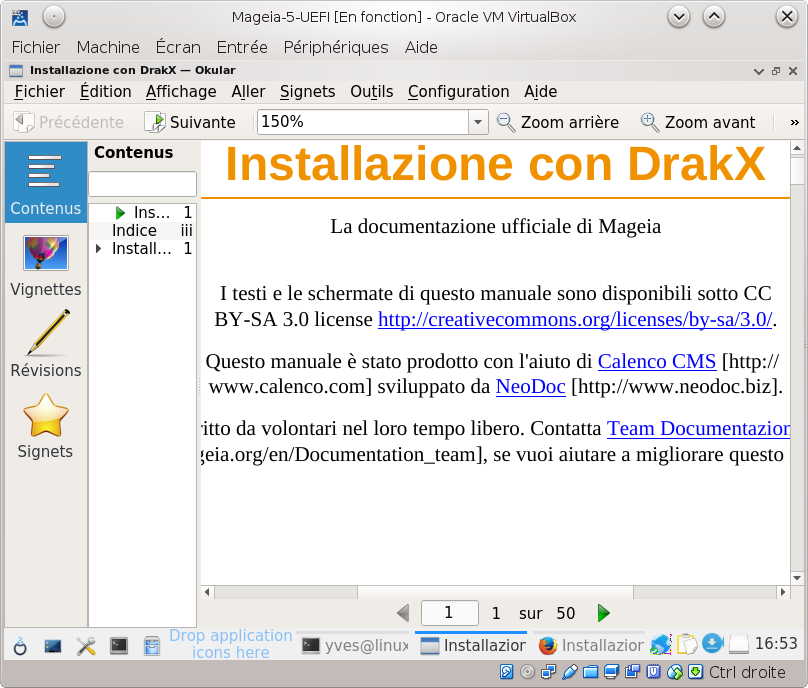This screenshot has height=688, width=808.
Task: Open the file manager drawer icon
Action: point(152,646)
